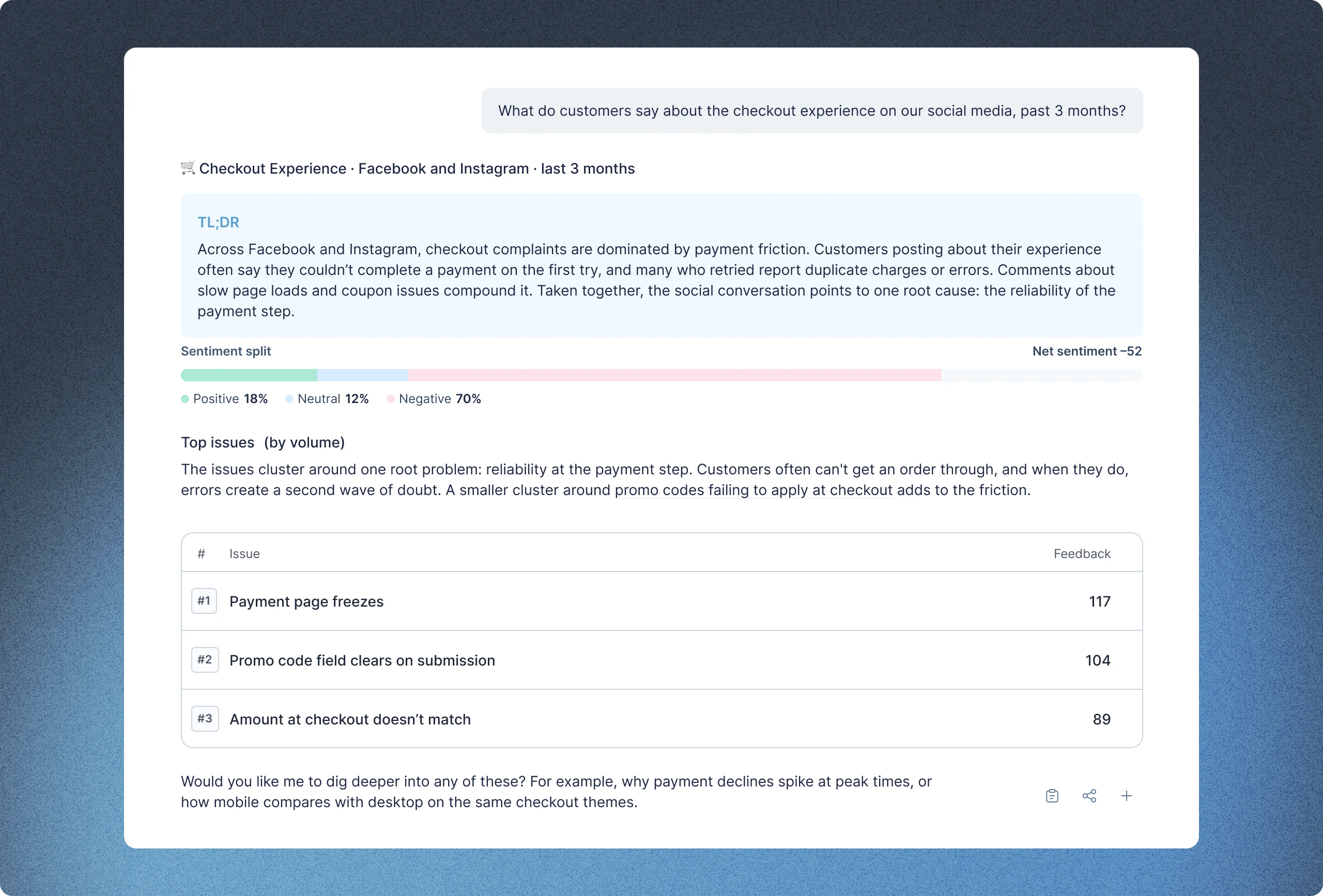Click the Positive 18% legend item
The height and width of the screenshot is (896, 1323).
[x=224, y=399]
